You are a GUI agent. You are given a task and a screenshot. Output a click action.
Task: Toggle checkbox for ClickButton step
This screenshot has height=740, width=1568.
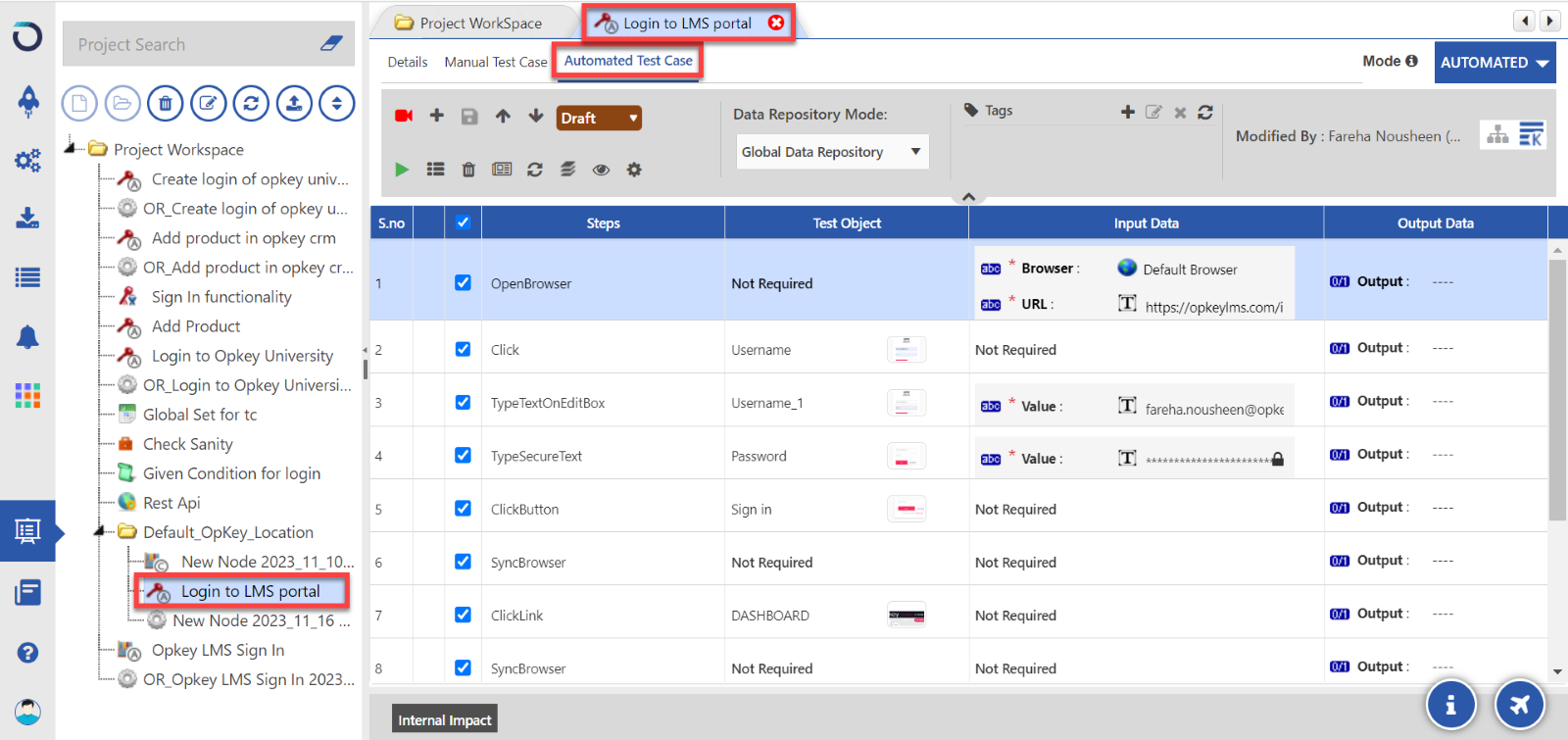pyautogui.click(x=463, y=508)
